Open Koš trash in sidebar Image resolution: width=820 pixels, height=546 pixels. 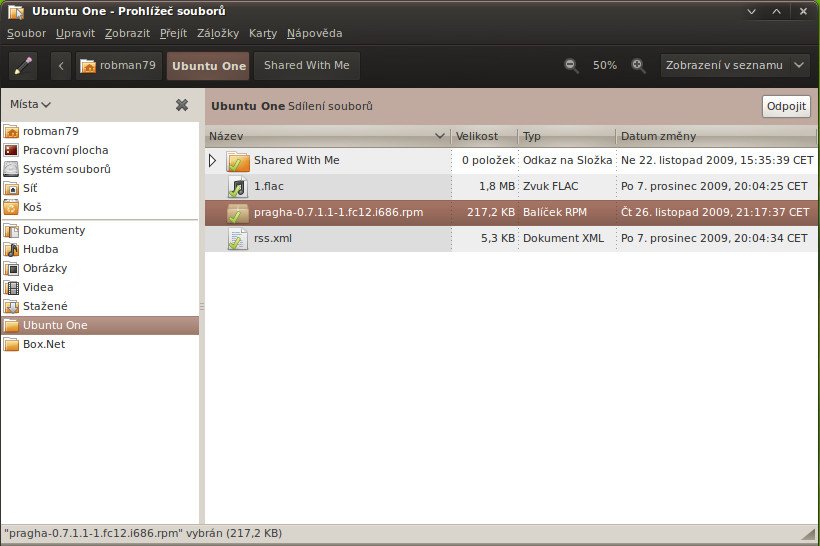(x=32, y=207)
